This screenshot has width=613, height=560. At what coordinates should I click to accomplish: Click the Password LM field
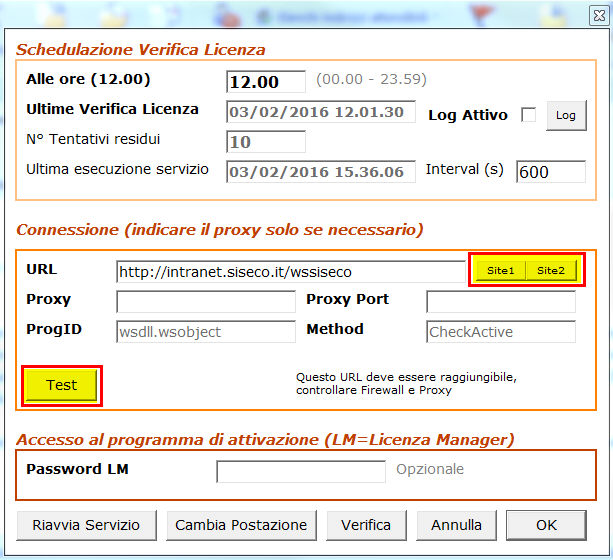pos(301,471)
